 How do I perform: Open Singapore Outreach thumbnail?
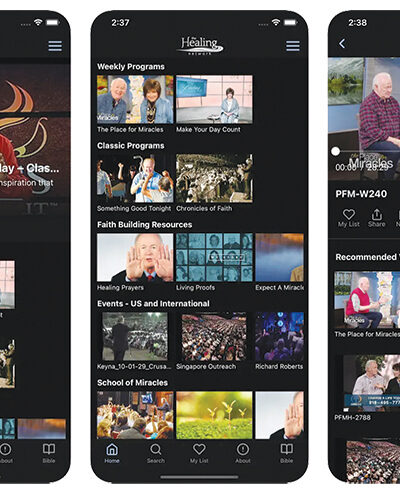tap(214, 336)
